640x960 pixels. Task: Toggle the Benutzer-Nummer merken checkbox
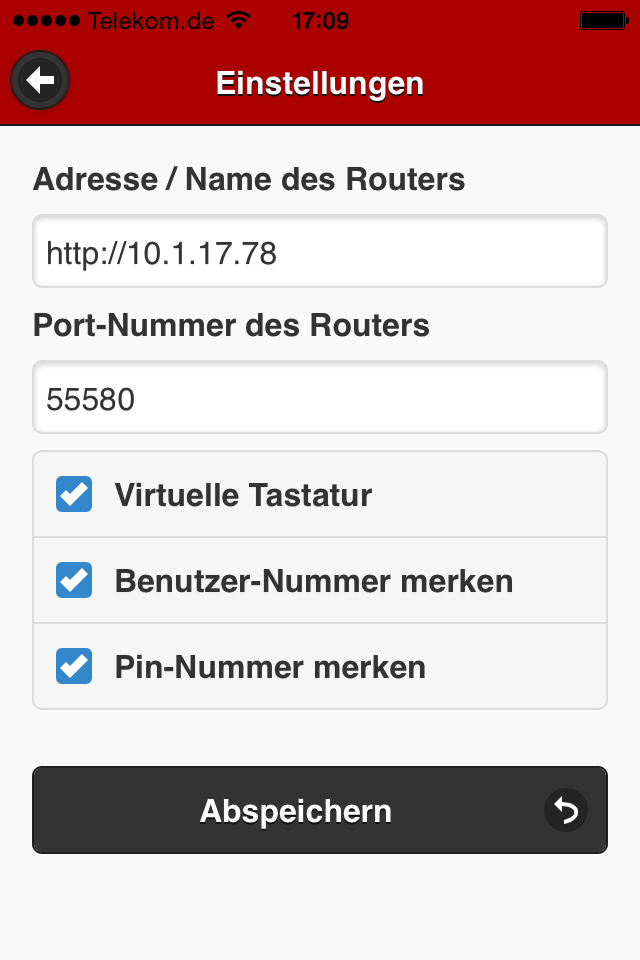[x=74, y=580]
